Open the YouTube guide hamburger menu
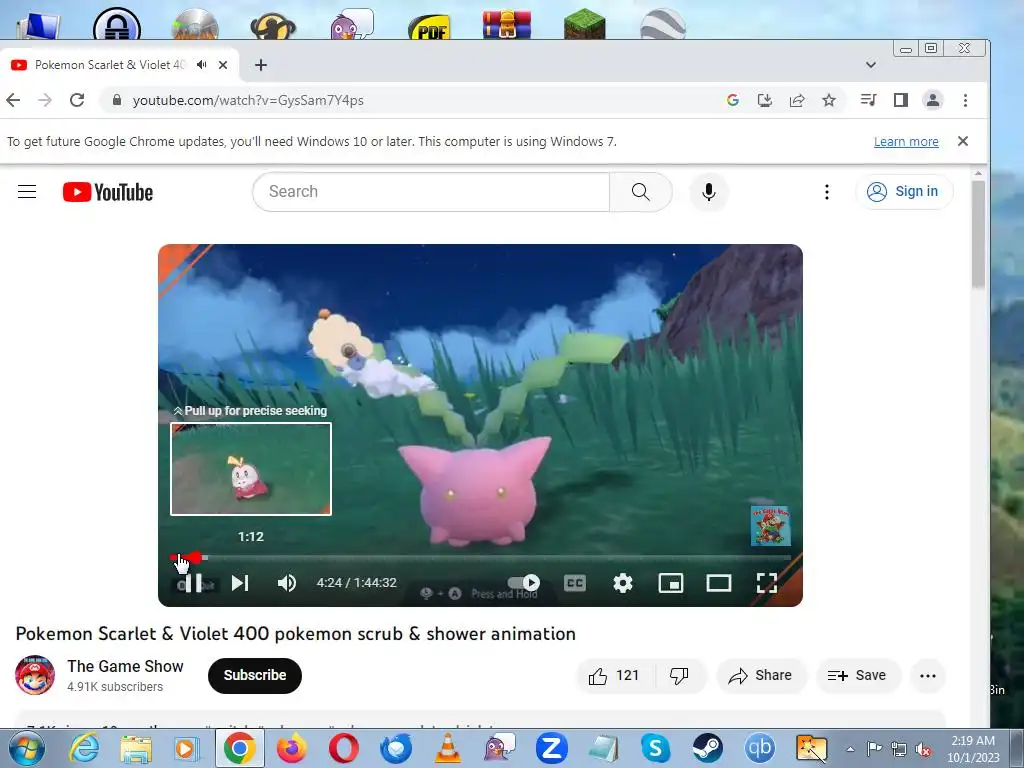This screenshot has height=768, width=1024. (x=27, y=191)
